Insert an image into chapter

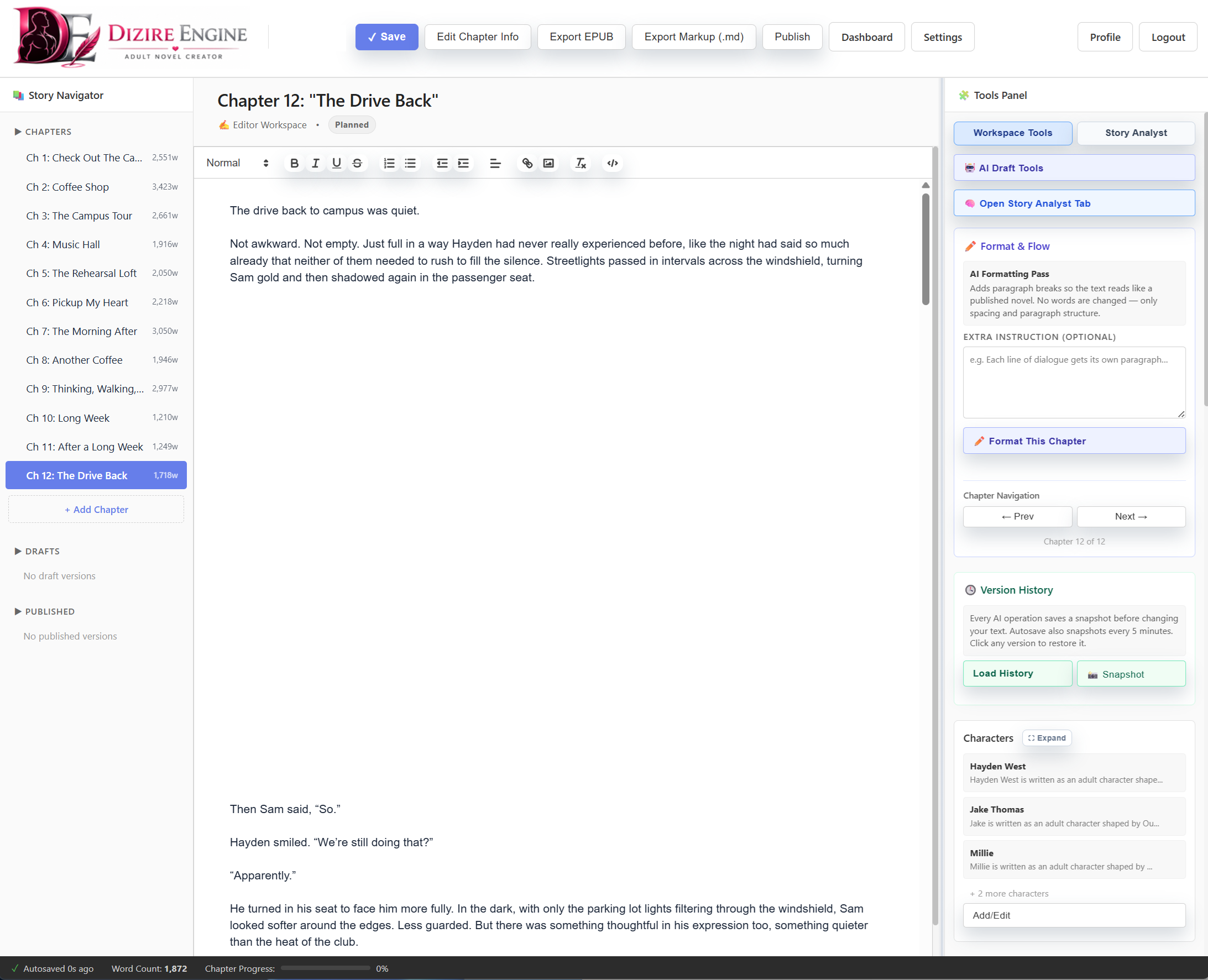click(548, 163)
